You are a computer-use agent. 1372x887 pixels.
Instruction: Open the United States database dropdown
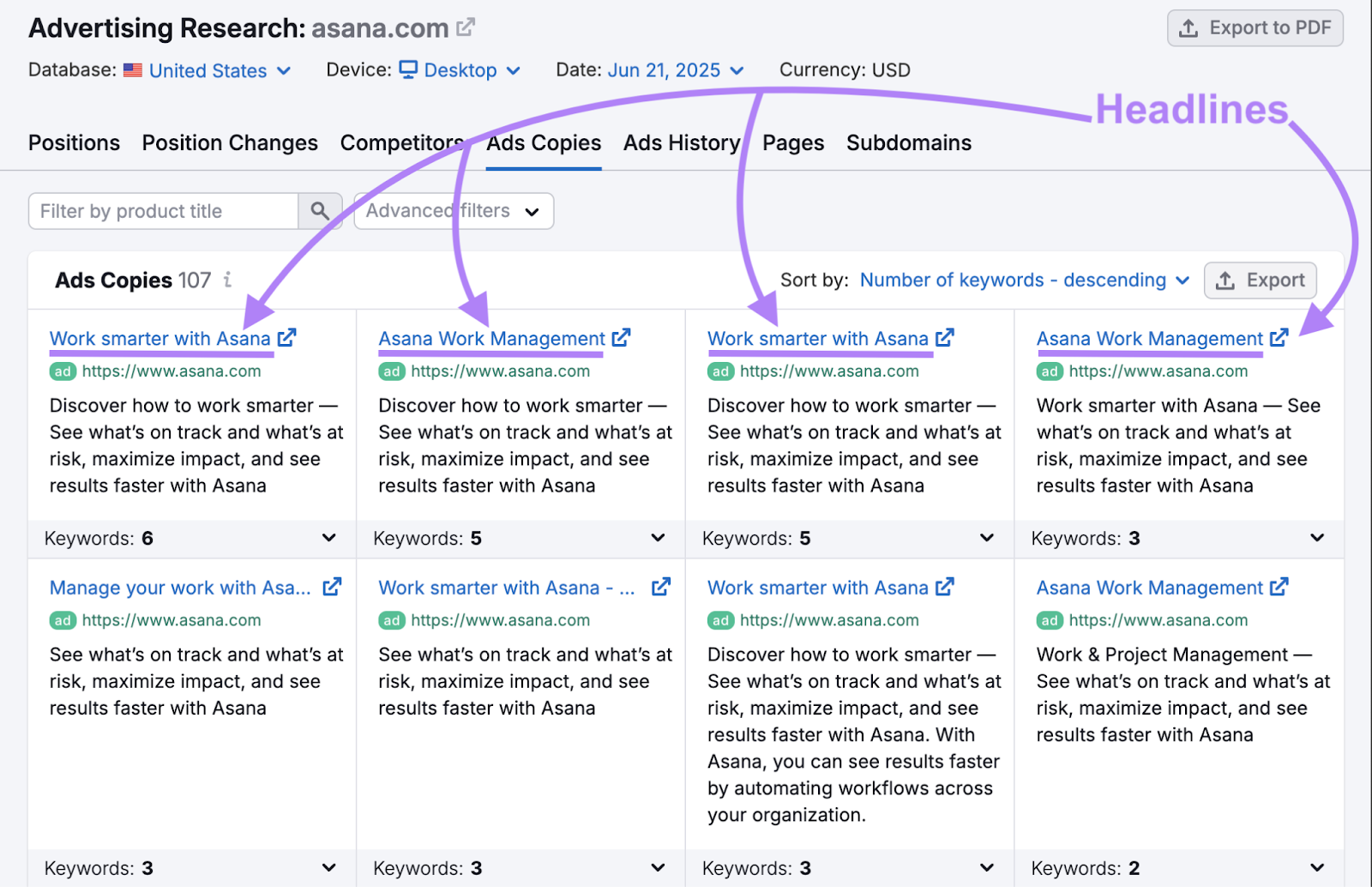pos(207,70)
